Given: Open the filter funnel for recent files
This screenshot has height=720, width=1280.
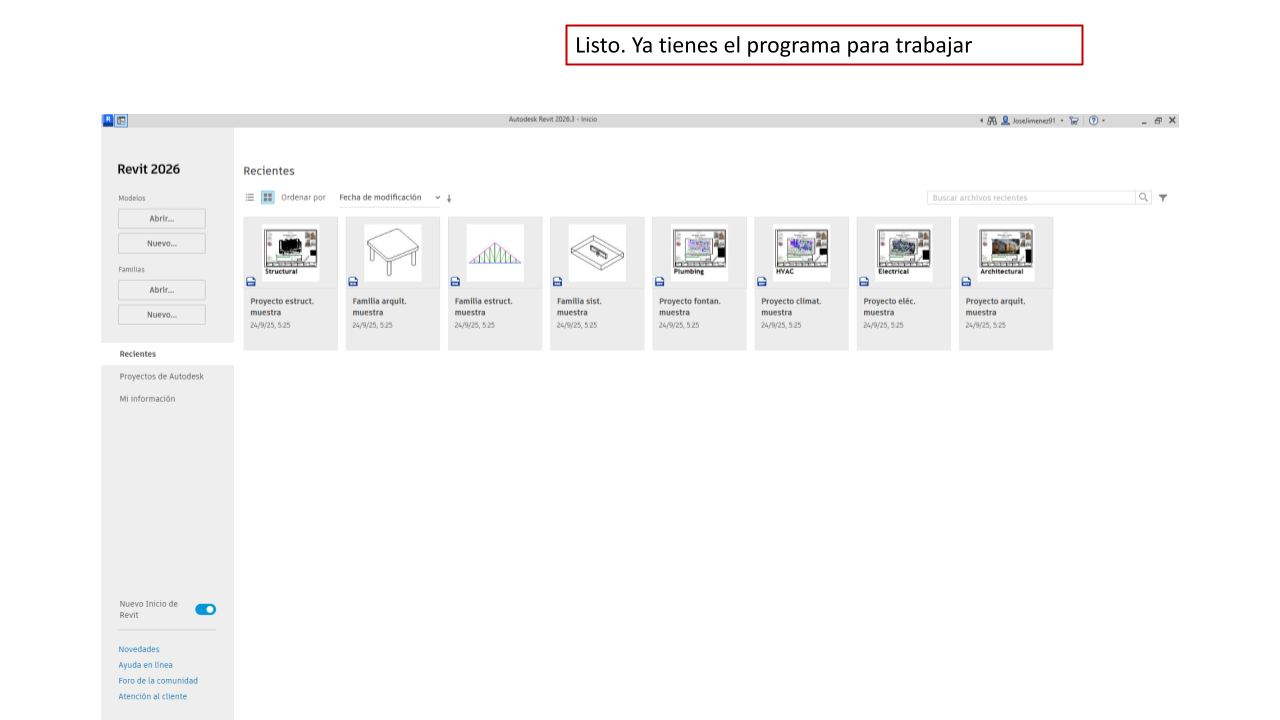Looking at the screenshot, I should click(1163, 198).
